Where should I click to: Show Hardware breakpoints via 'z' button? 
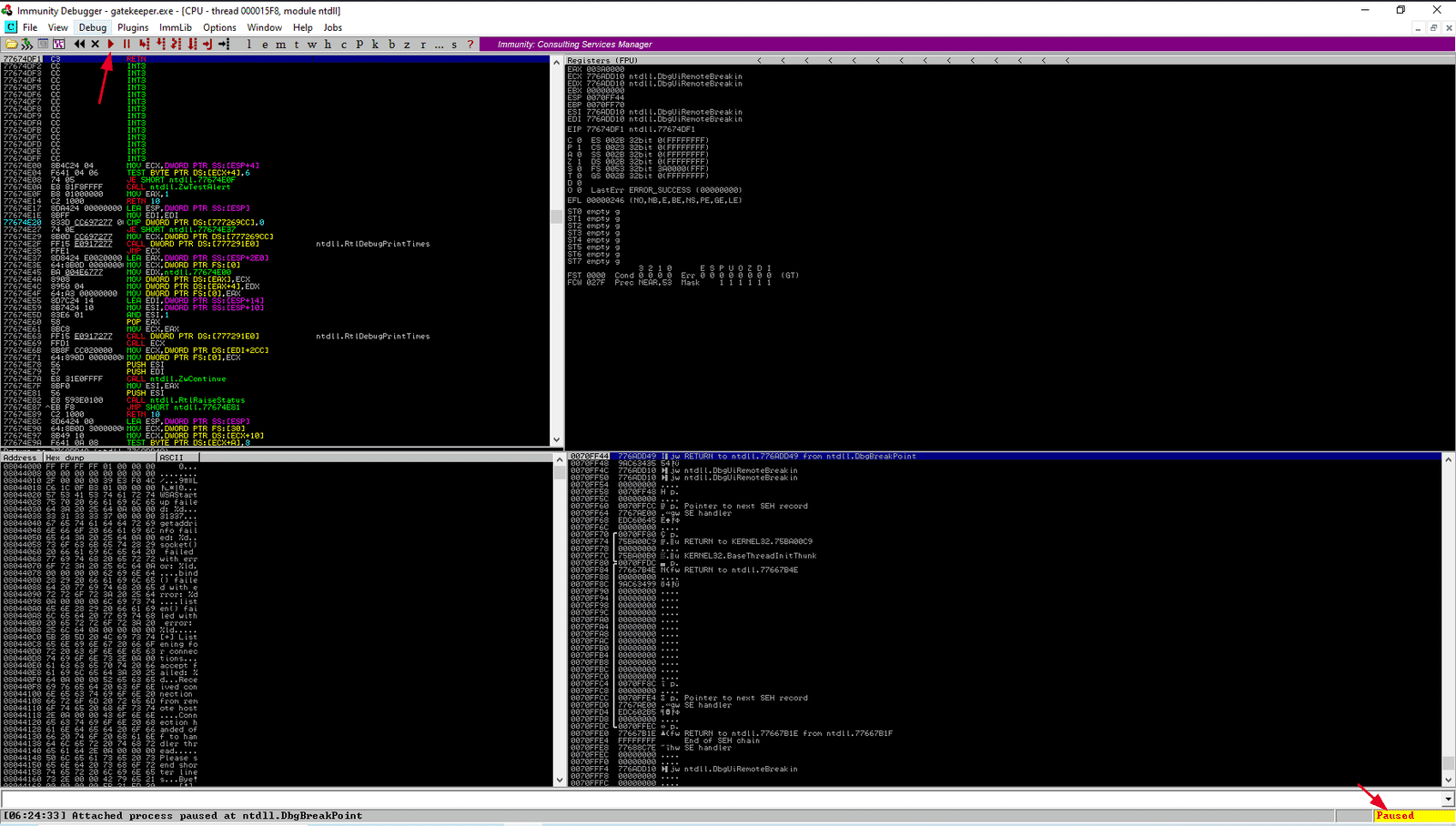(407, 44)
